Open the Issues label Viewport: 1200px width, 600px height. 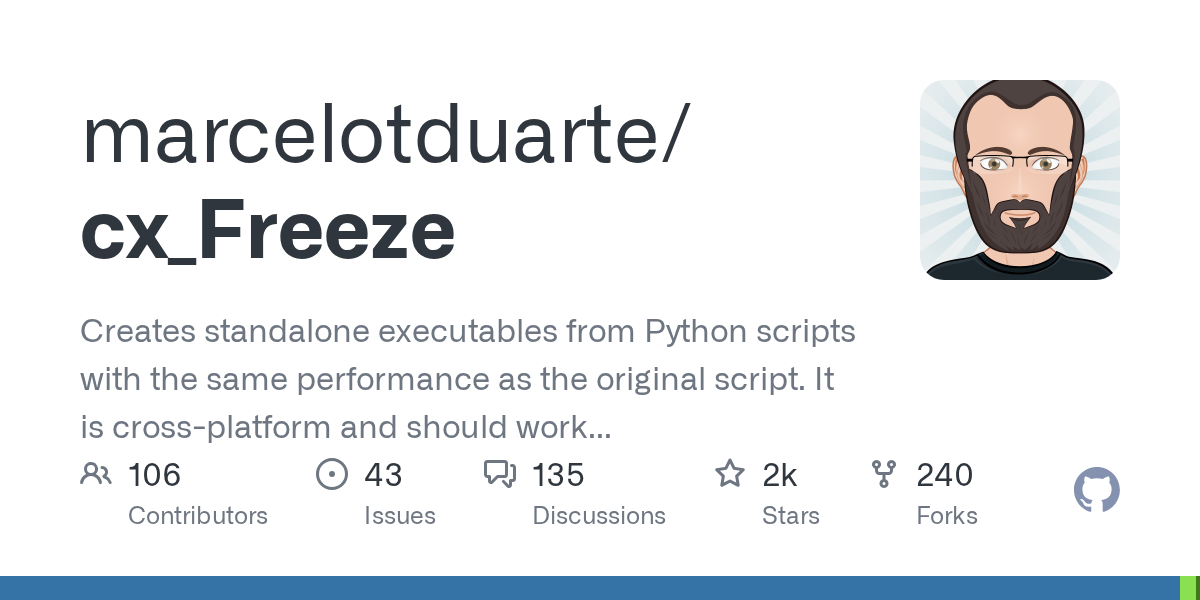[x=400, y=516]
